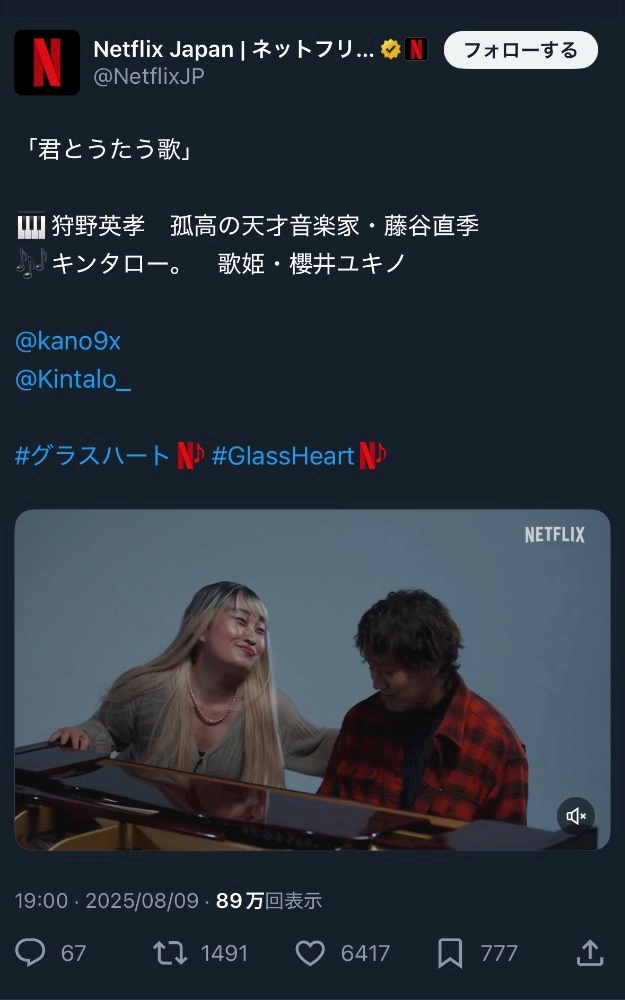The width and height of the screenshot is (625, 1000).
Task: Play the piano duet video thumbnail
Action: (312, 679)
